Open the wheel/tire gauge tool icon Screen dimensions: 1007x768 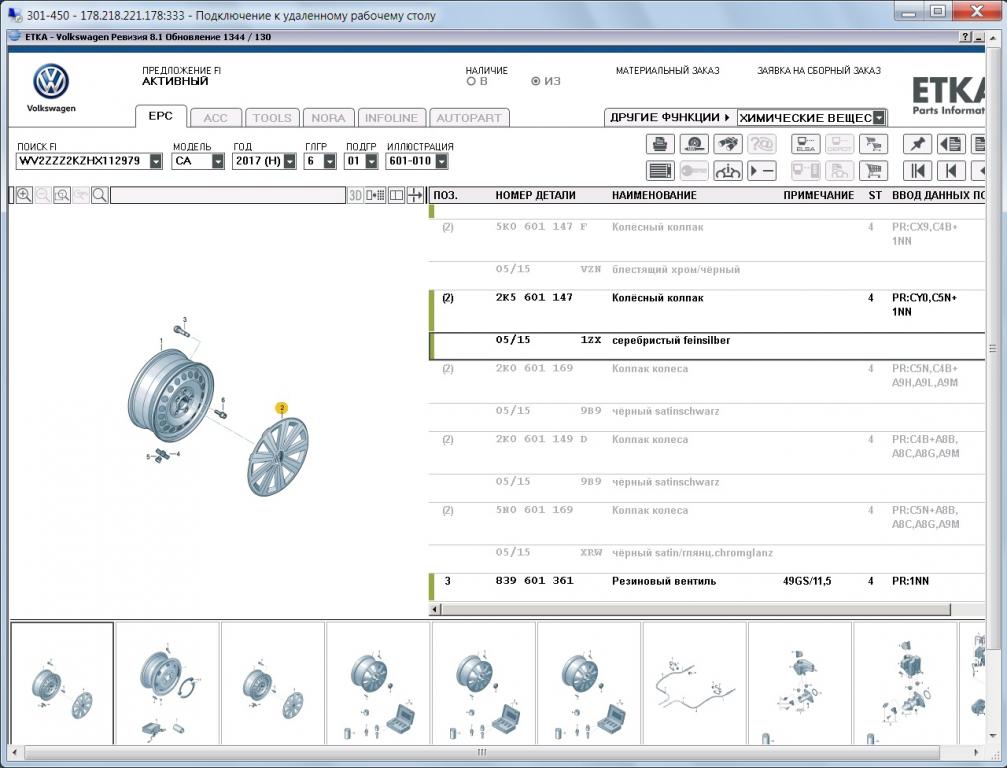tap(694, 144)
